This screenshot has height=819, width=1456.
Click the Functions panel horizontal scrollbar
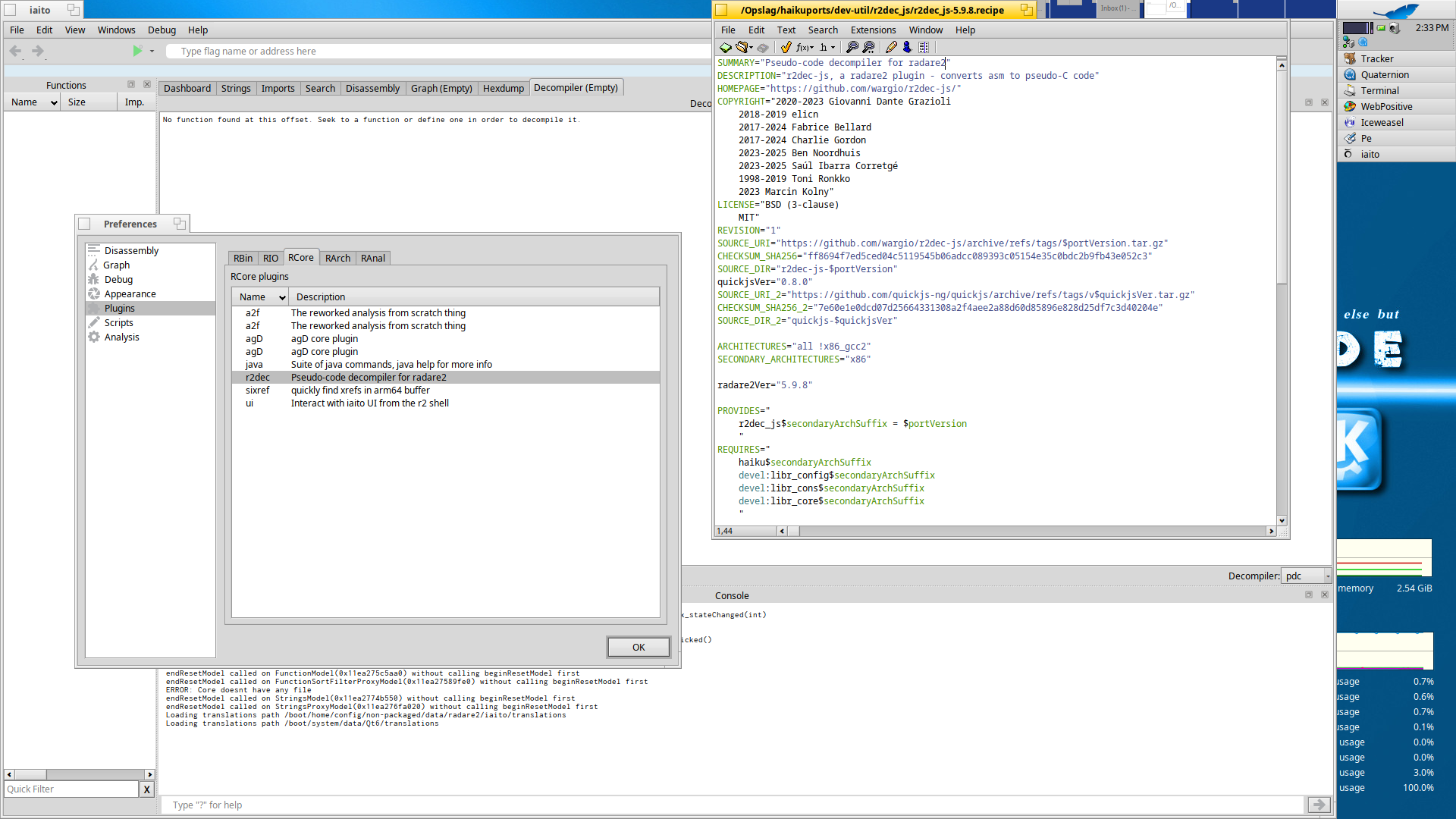pyautogui.click(x=80, y=774)
